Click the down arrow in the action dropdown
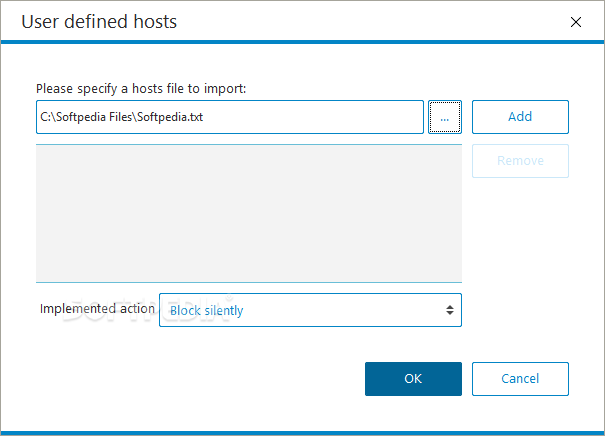The height and width of the screenshot is (436, 605). (450, 313)
